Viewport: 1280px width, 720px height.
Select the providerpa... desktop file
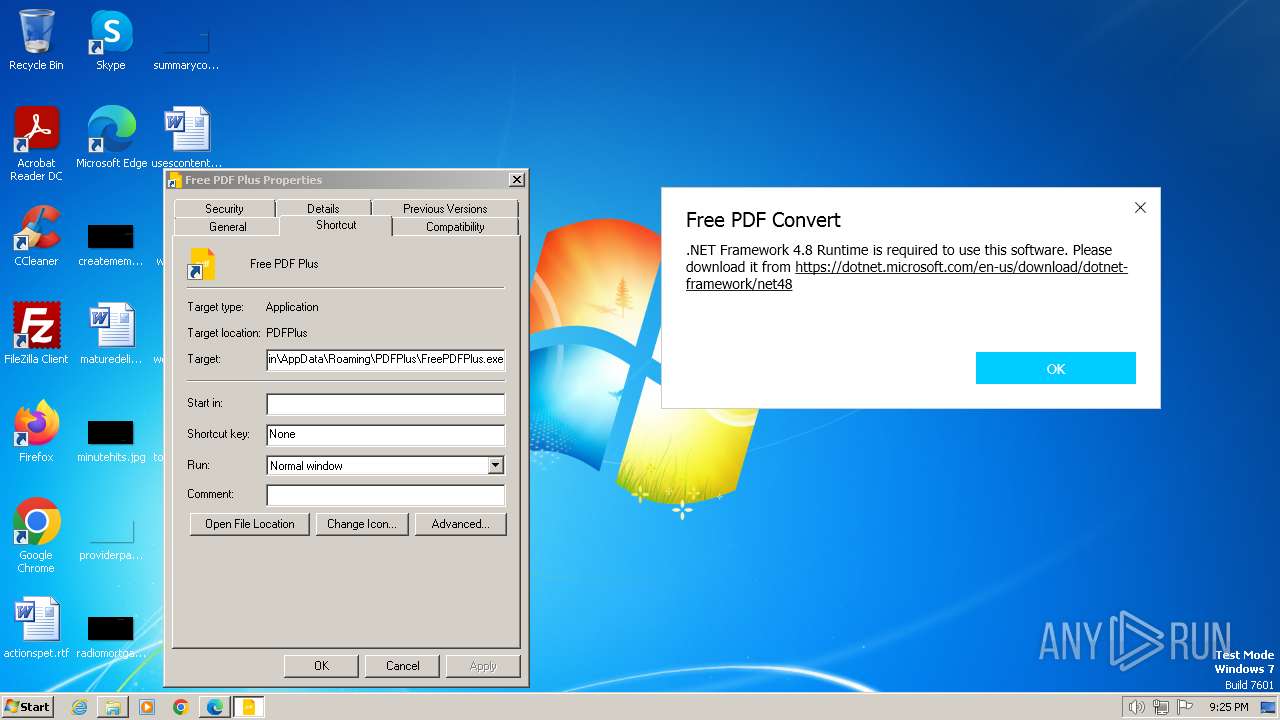pyautogui.click(x=111, y=537)
